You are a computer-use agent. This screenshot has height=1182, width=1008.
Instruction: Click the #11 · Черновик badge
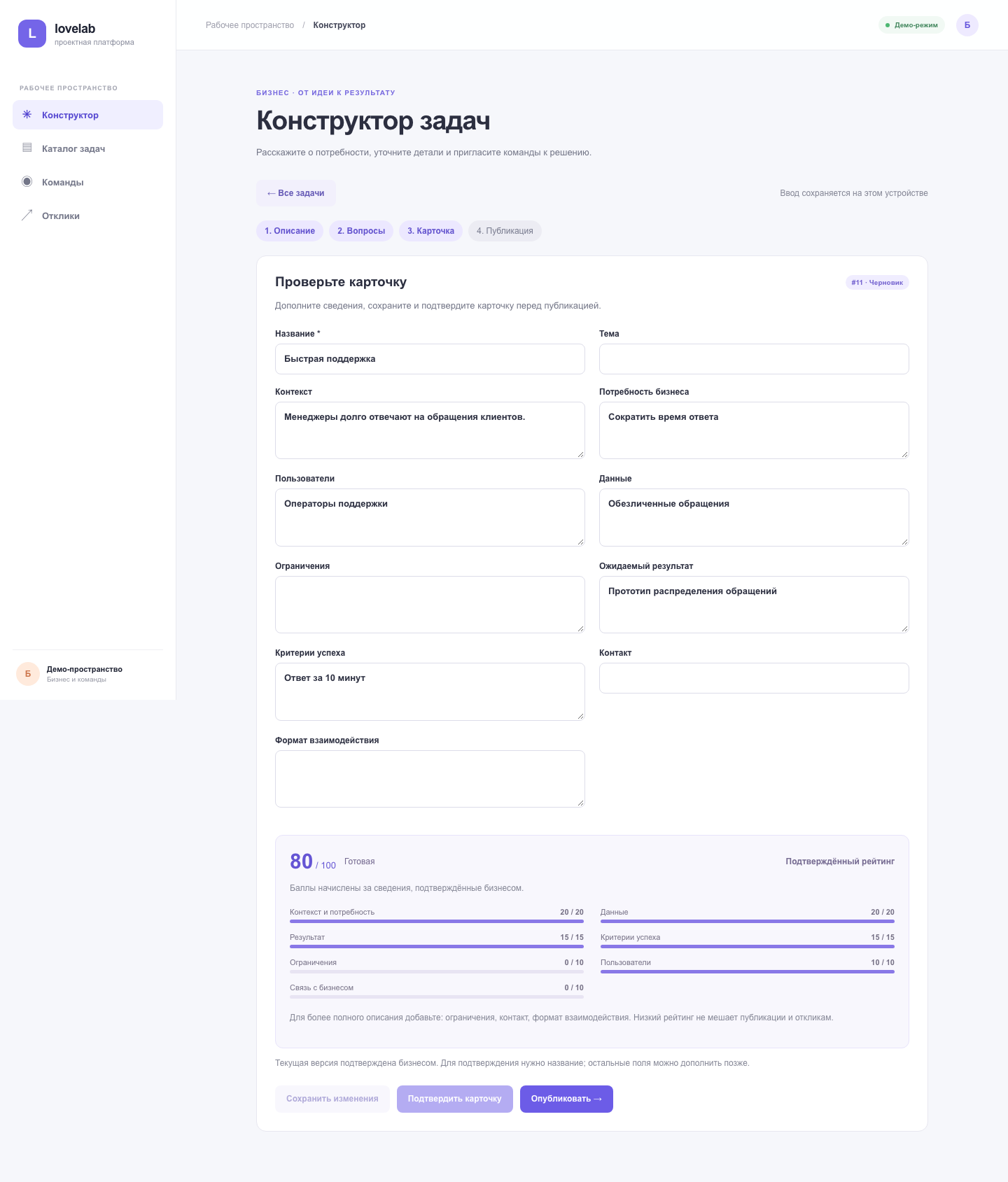click(x=877, y=283)
